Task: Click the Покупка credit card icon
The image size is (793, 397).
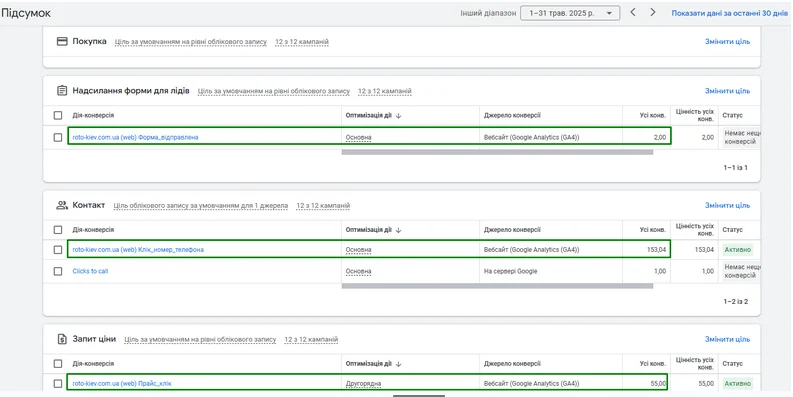Action: (62, 41)
